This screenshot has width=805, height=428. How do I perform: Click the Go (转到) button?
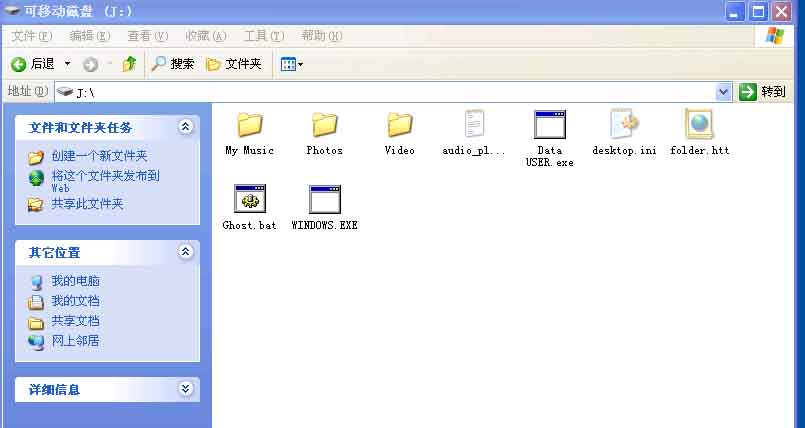click(763, 92)
